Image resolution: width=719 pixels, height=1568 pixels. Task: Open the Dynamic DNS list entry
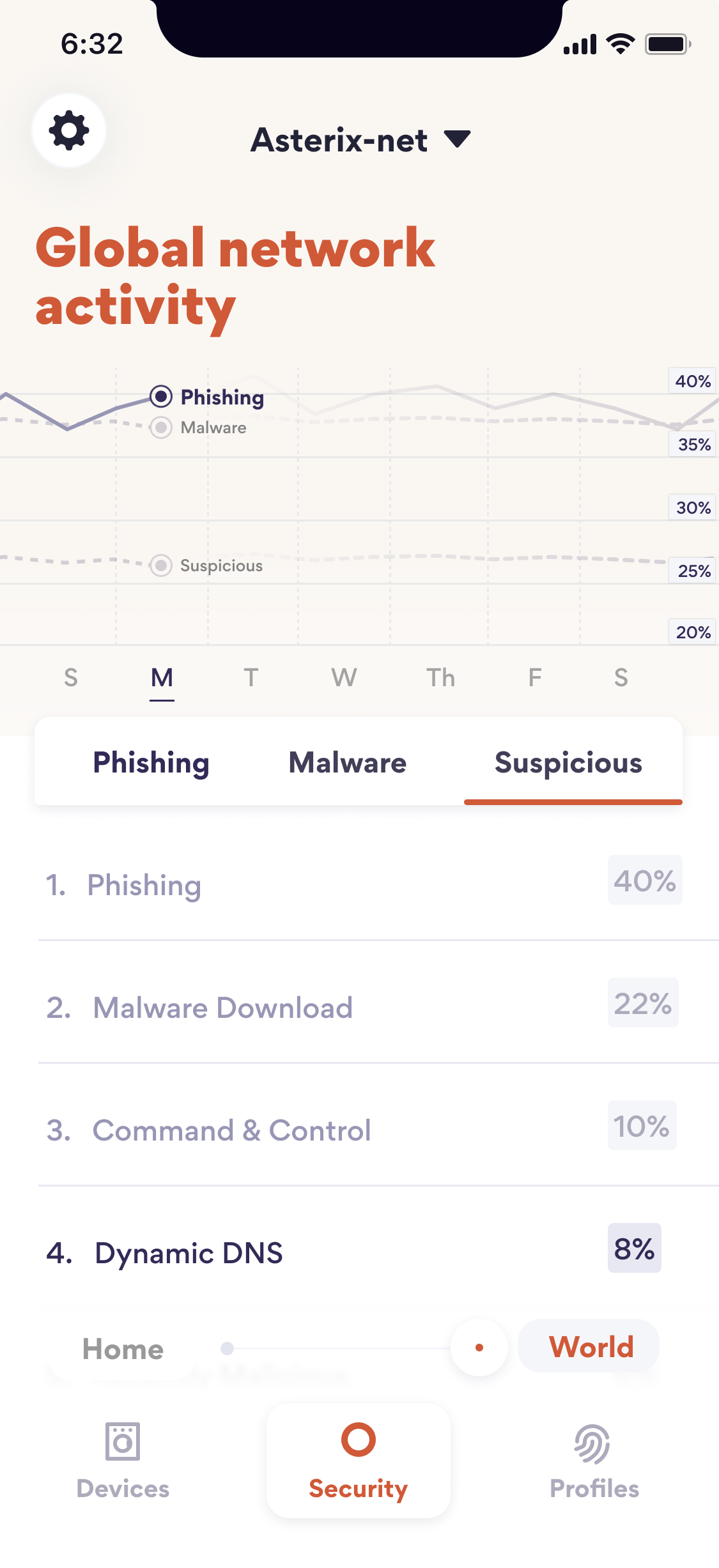point(189,1253)
